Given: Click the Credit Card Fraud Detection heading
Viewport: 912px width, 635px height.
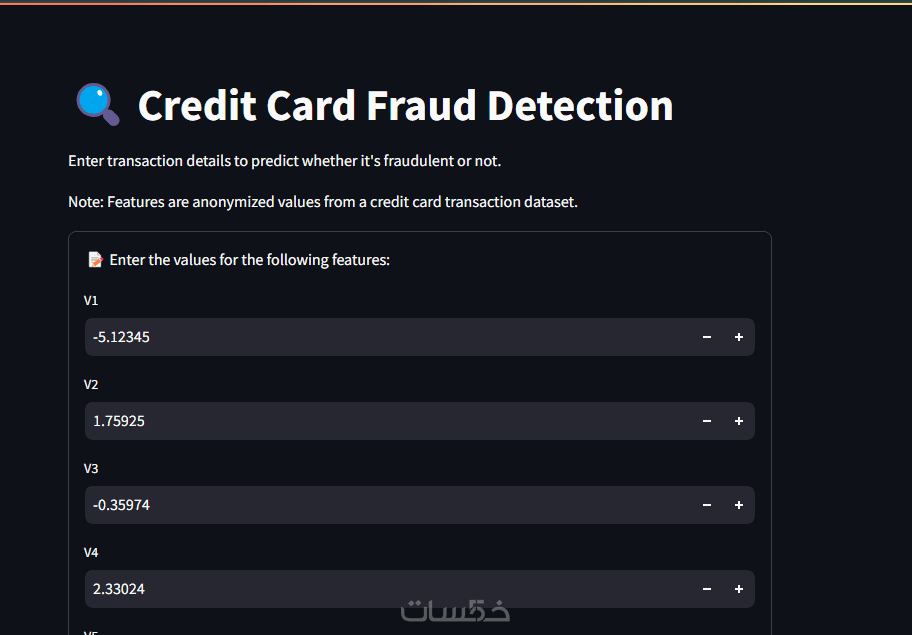Looking at the screenshot, I should tap(405, 106).
